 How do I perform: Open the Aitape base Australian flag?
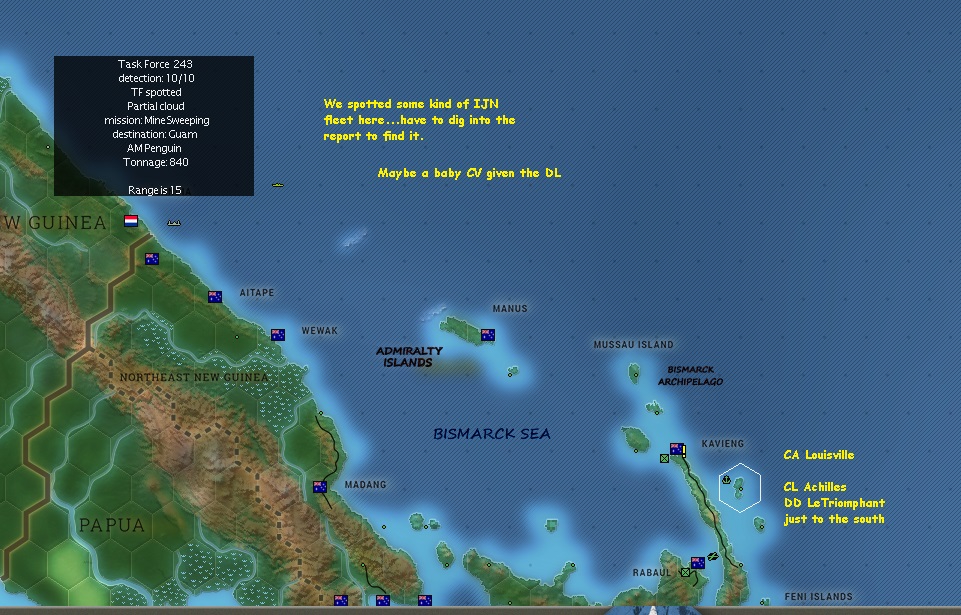215,297
